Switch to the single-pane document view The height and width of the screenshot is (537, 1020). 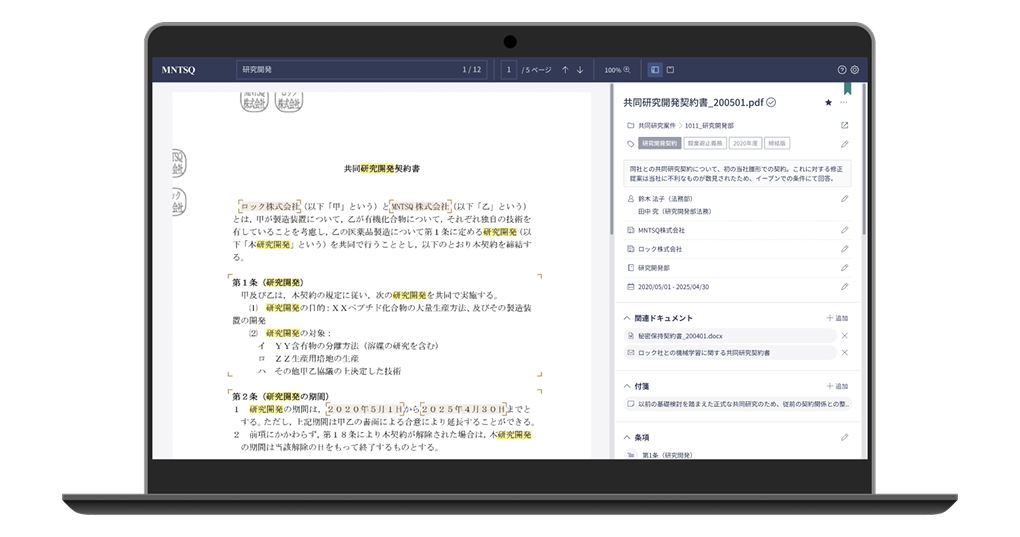tap(670, 70)
